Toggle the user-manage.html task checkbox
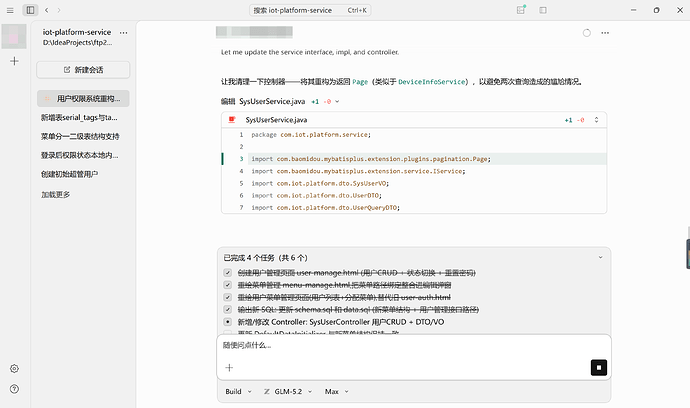The image size is (690, 408). pyautogui.click(x=228, y=273)
